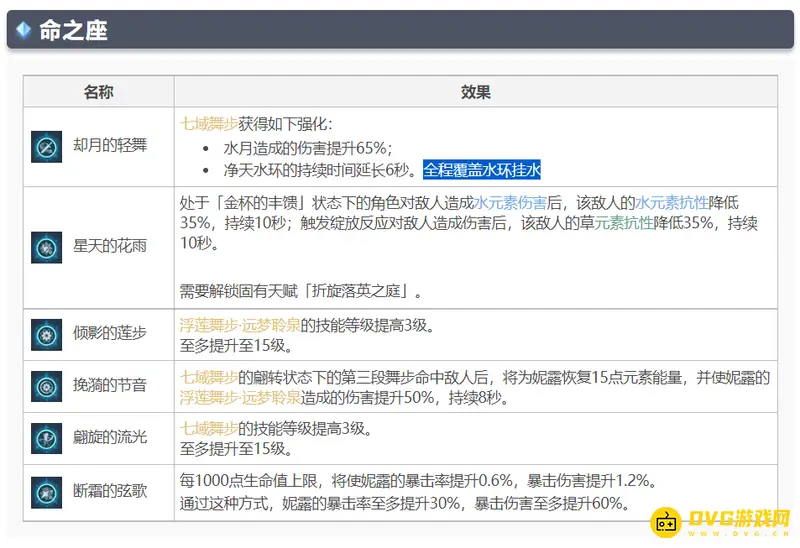
Task: Follow the 水元素伤害 link
Action: pyautogui.click(x=510, y=201)
